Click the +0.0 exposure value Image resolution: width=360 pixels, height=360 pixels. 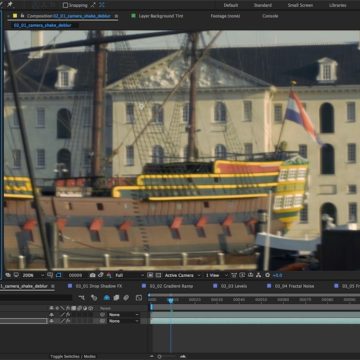(x=277, y=275)
